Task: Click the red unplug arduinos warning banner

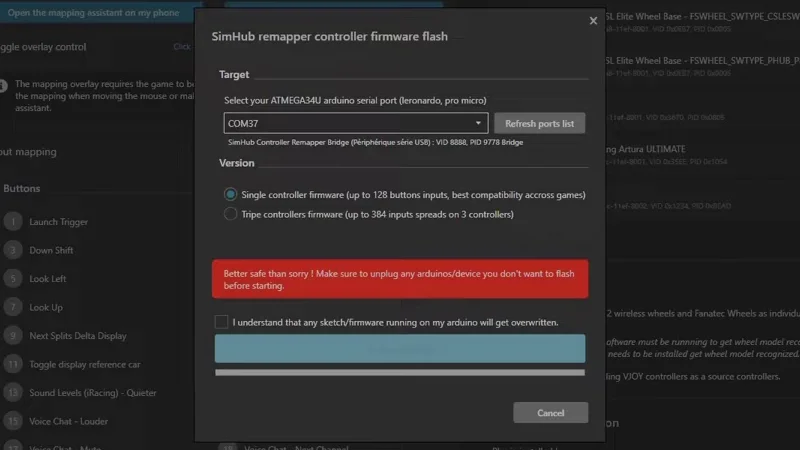Action: coord(400,279)
